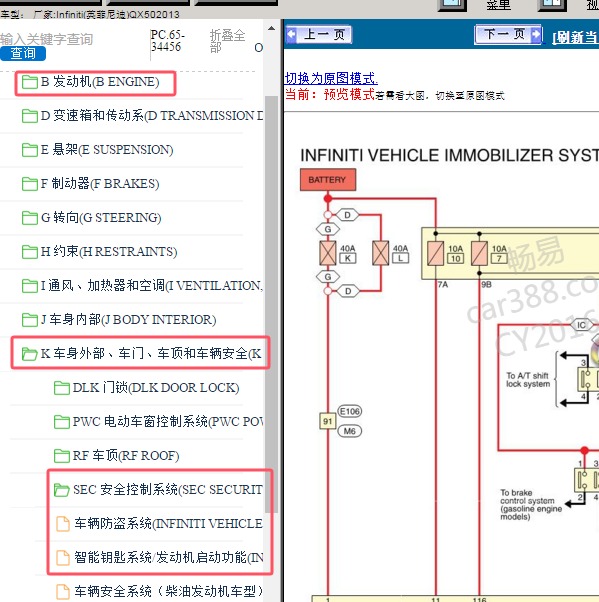Click open-folder icon beside K 车身外部

[30, 354]
